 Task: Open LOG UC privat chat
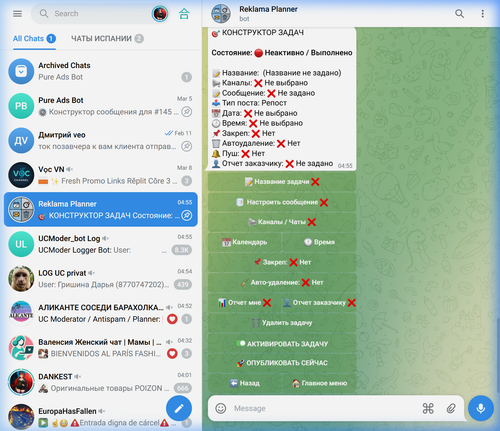coord(101,279)
